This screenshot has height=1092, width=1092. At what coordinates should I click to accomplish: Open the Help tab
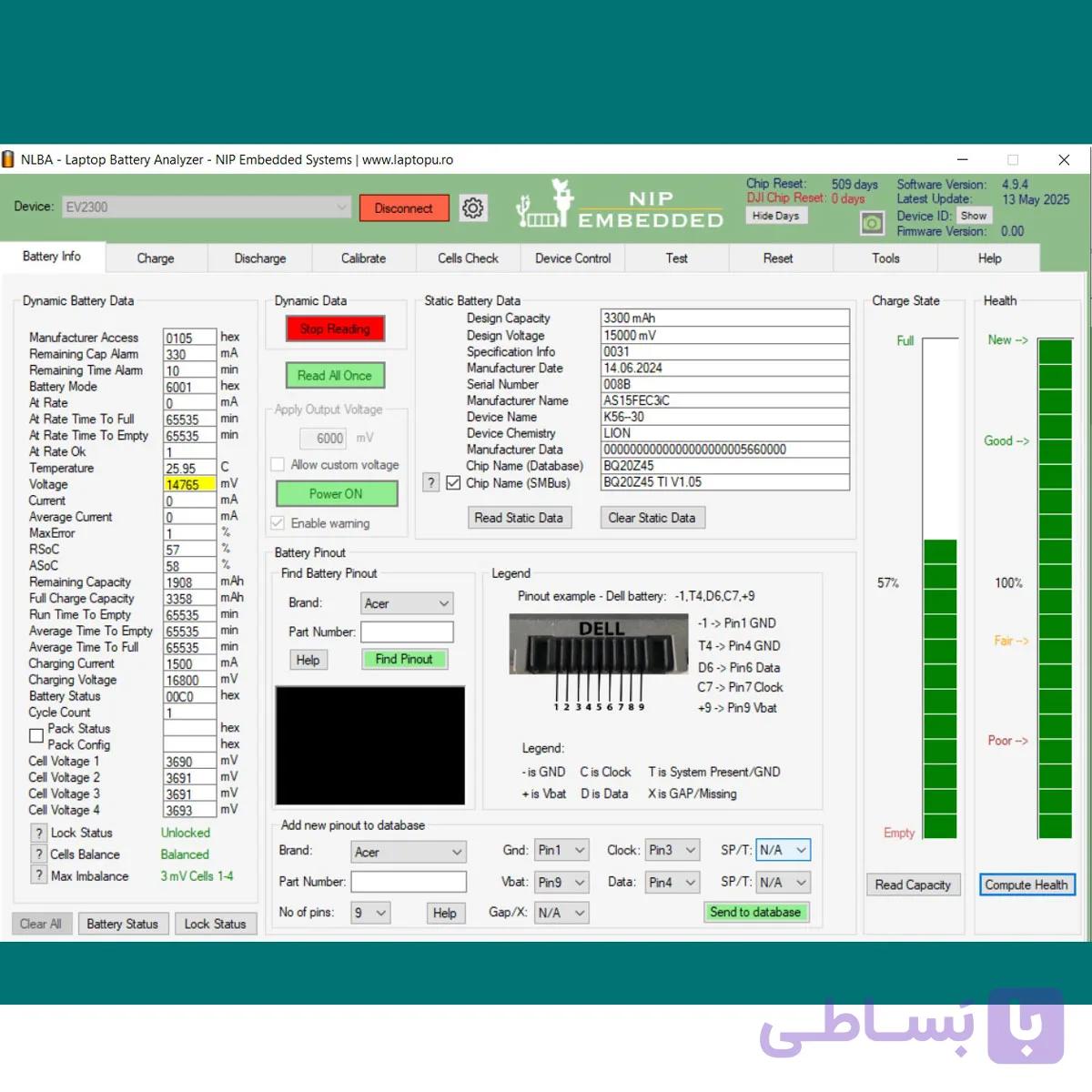pyautogui.click(x=989, y=258)
